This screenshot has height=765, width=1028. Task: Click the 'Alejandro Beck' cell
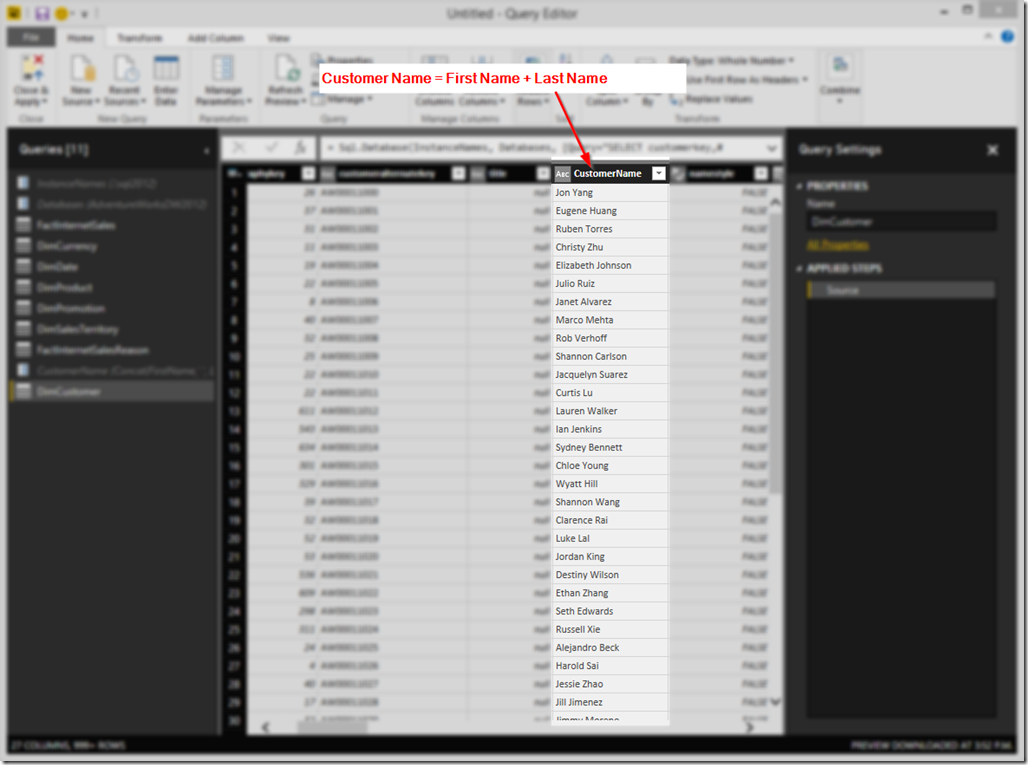click(610, 648)
